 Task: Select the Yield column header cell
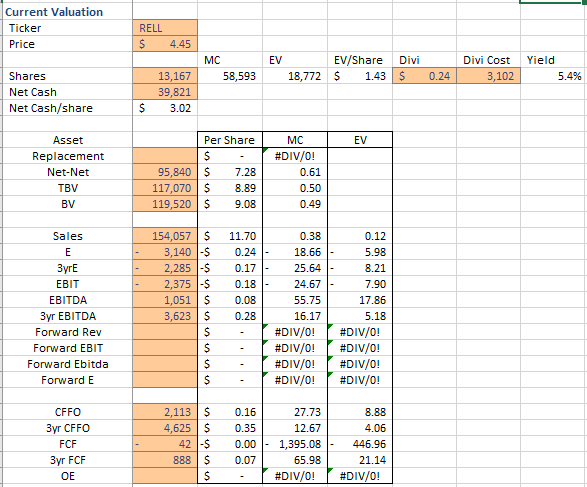553,60
